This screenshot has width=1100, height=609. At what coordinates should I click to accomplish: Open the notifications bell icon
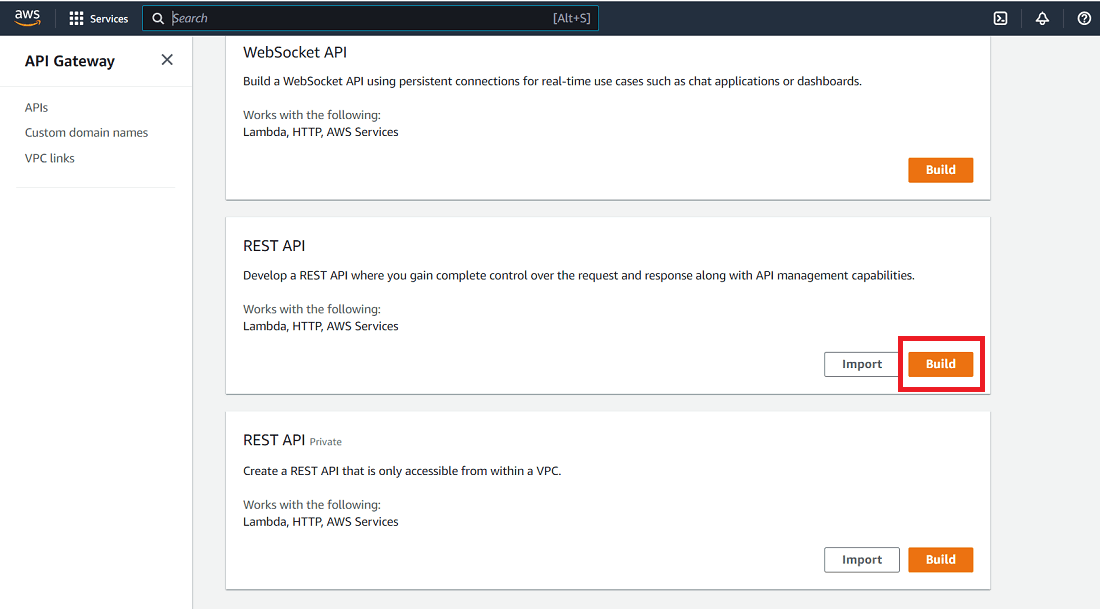pos(1042,18)
